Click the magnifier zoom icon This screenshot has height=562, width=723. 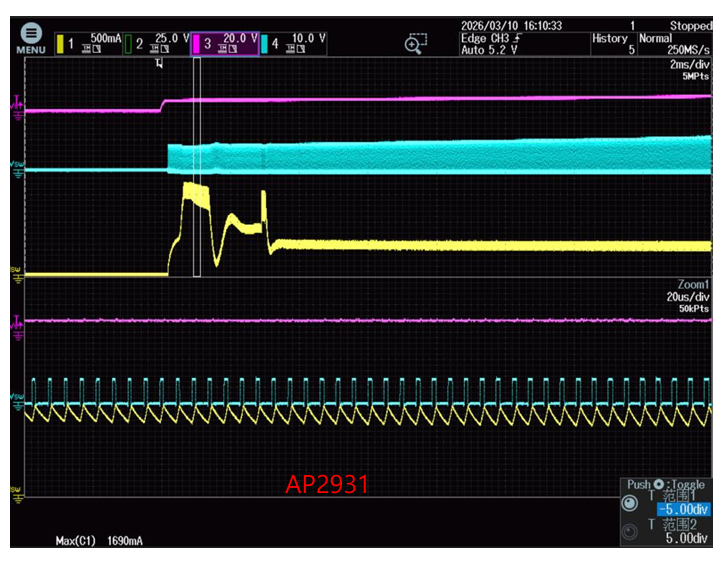click(x=416, y=43)
